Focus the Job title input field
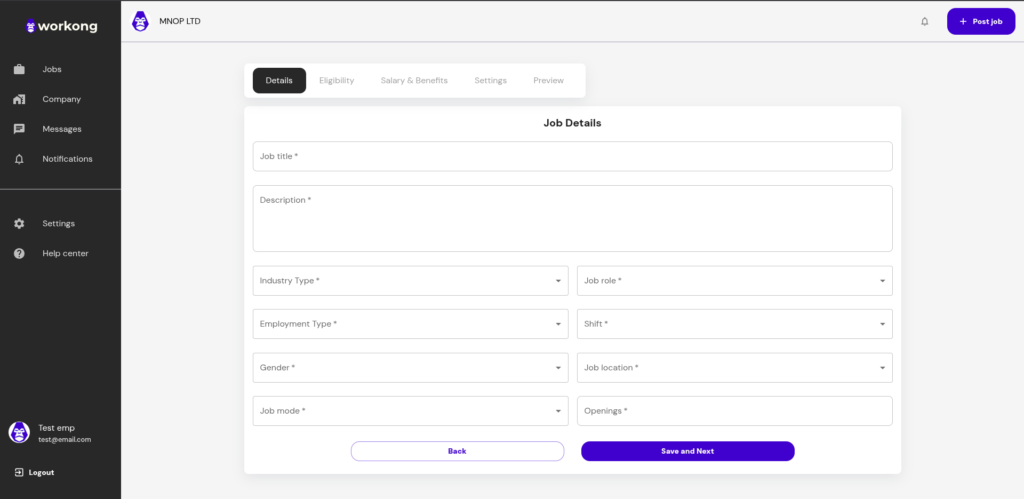 573,157
